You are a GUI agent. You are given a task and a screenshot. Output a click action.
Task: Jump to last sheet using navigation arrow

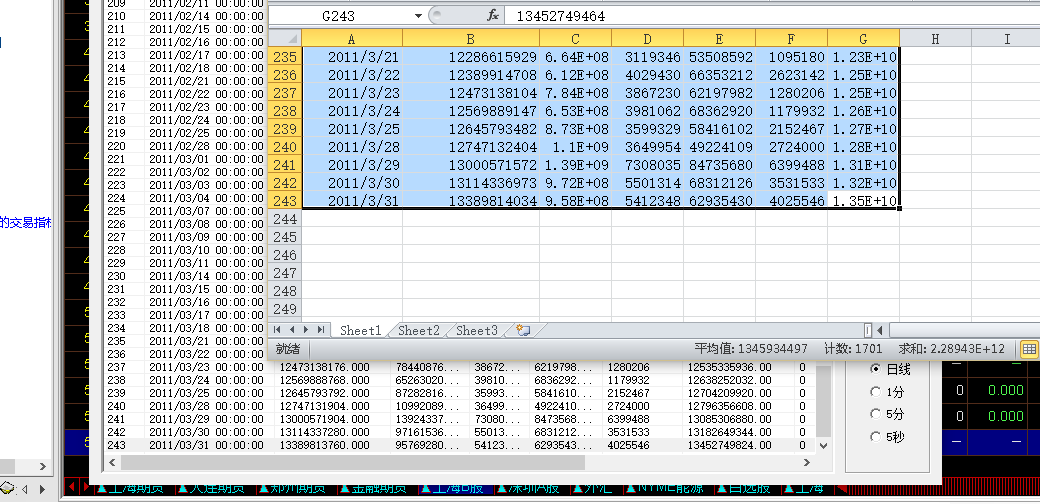pyautogui.click(x=321, y=330)
